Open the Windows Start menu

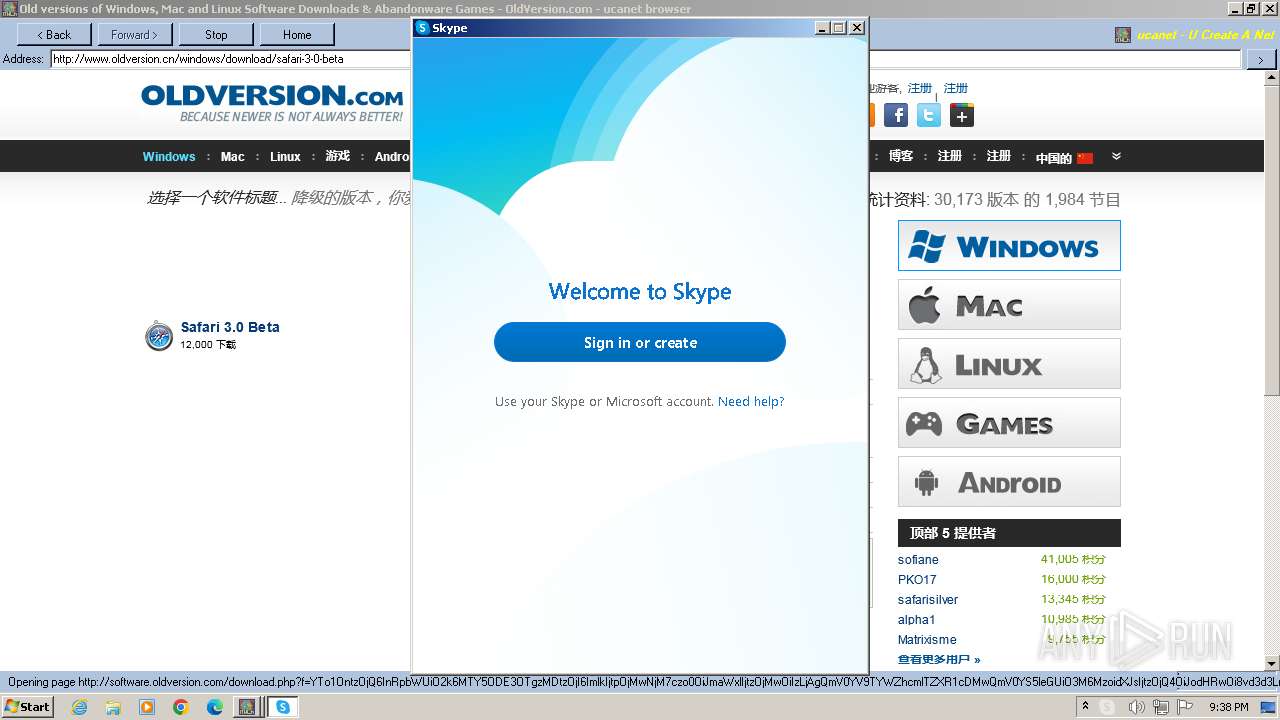click(x=27, y=707)
